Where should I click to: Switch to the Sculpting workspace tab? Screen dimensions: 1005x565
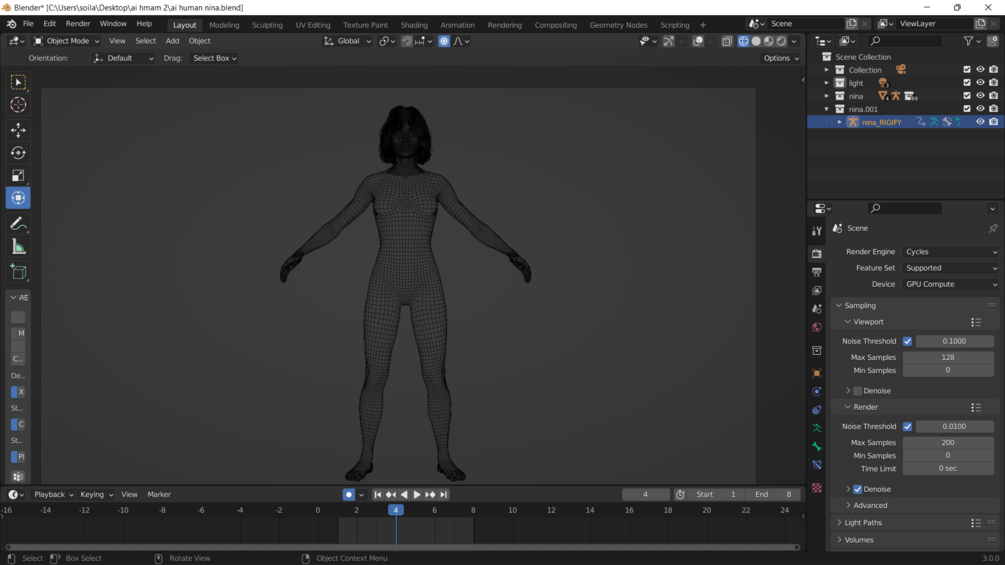(267, 25)
